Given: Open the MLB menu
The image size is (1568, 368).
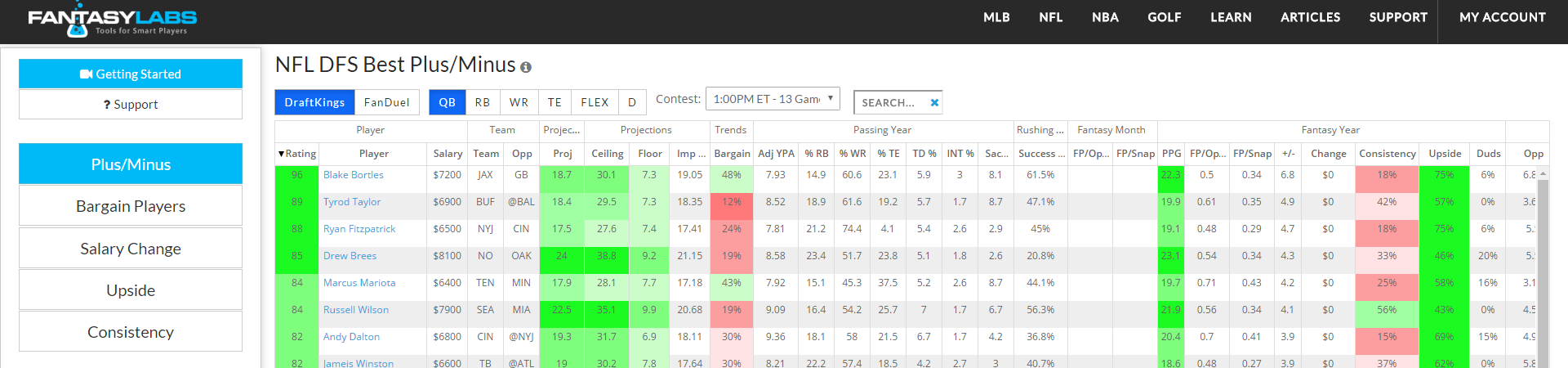Looking at the screenshot, I should tap(996, 17).
